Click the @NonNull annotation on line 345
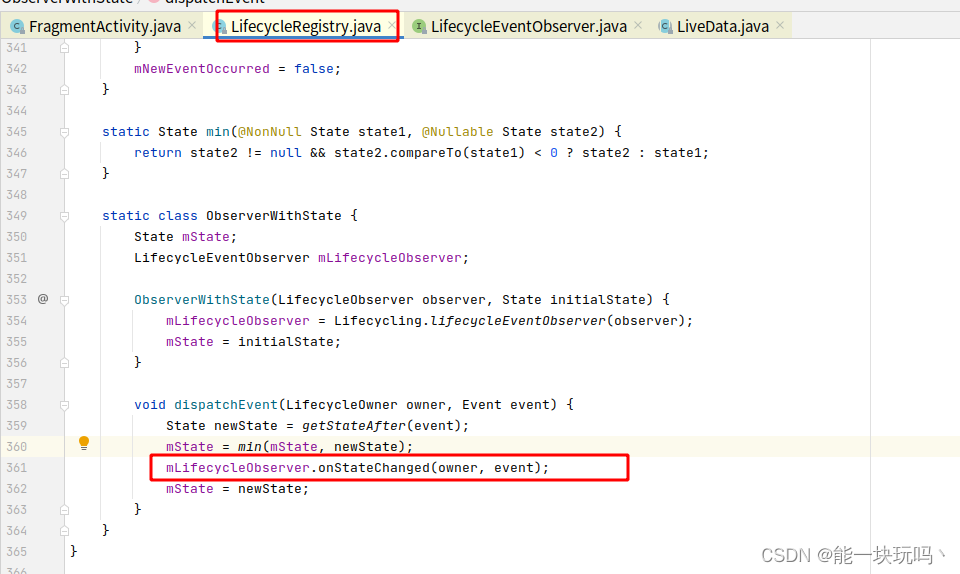The image size is (960, 574). (269, 132)
